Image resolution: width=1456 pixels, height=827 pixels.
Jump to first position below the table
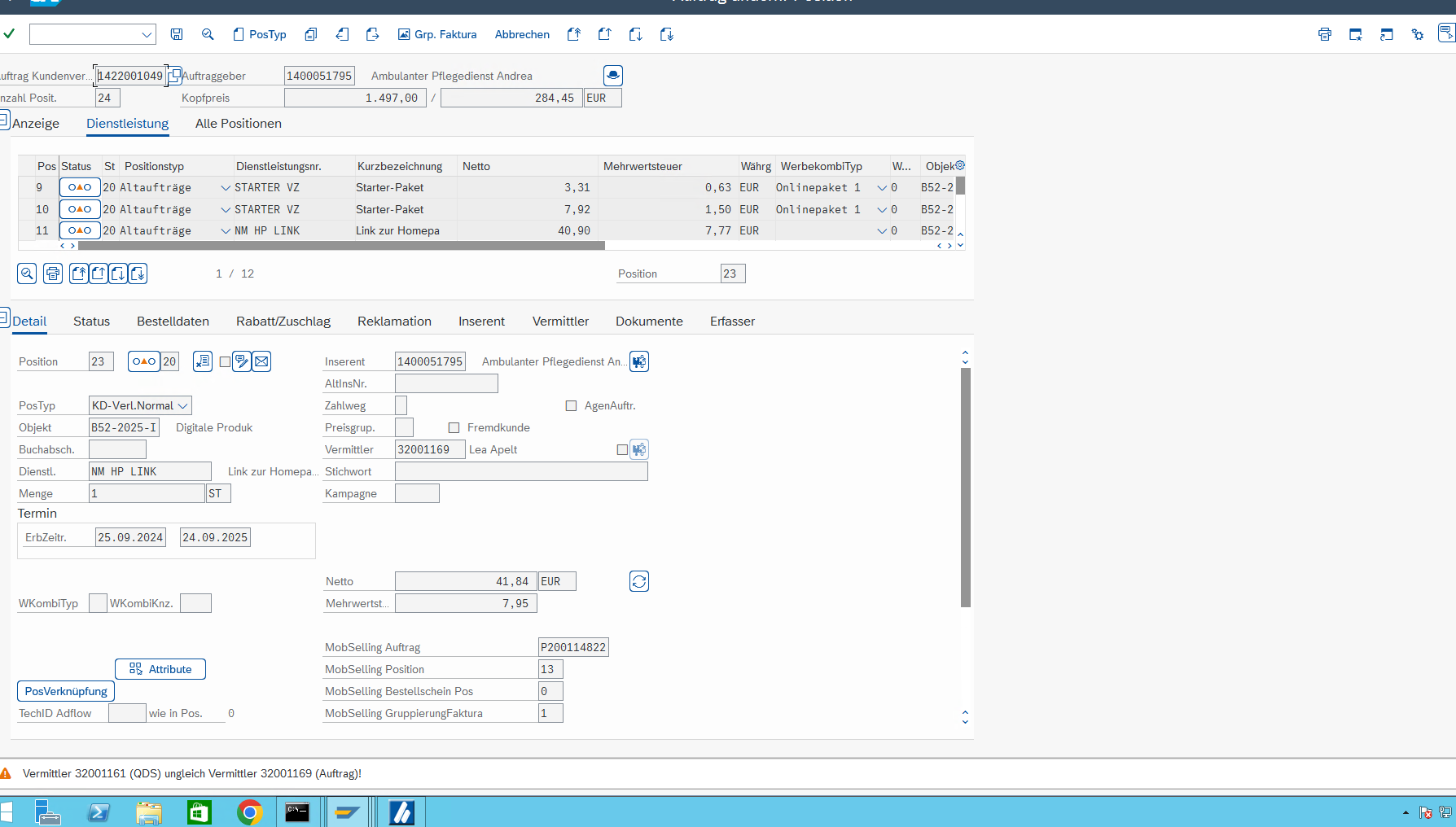point(79,273)
